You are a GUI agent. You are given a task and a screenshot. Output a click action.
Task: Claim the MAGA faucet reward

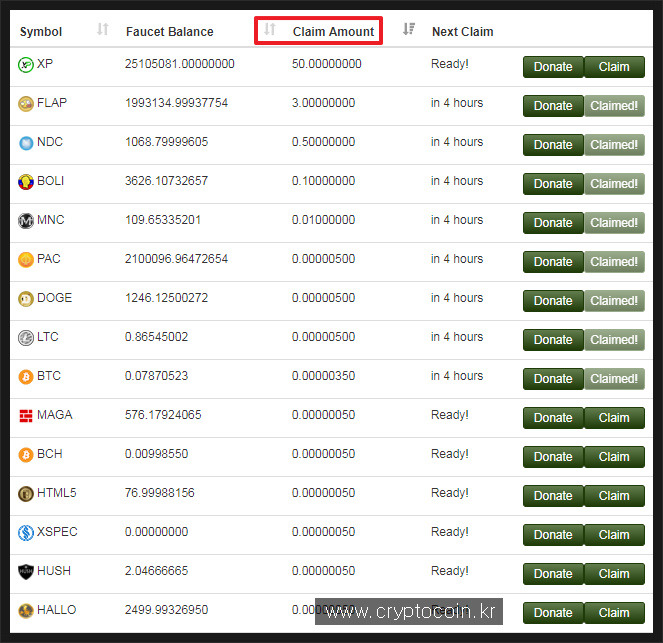614,418
